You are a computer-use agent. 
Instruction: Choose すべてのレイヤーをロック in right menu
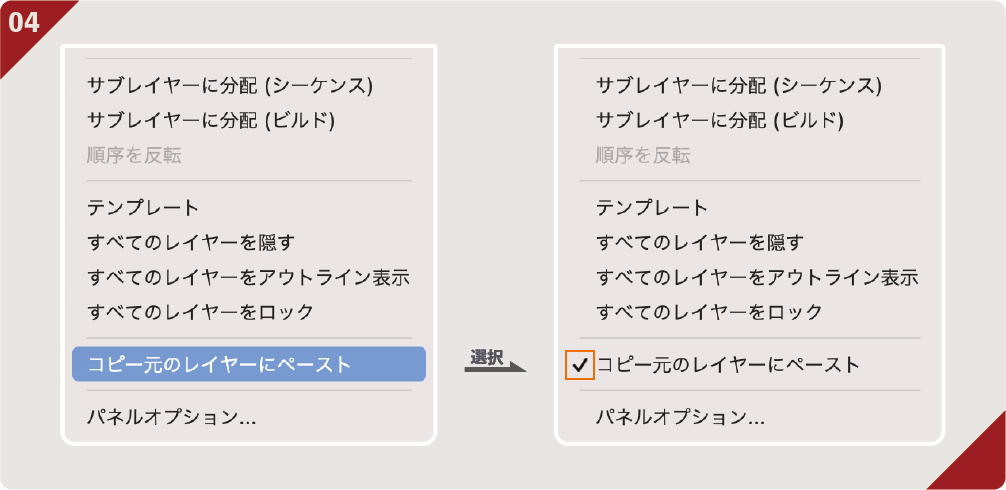(710, 311)
